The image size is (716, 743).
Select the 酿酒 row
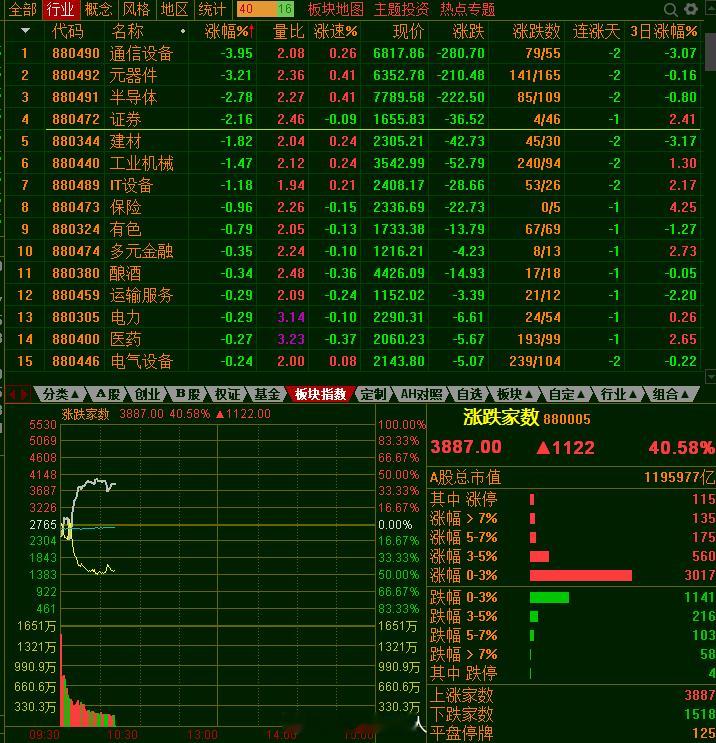click(353, 273)
